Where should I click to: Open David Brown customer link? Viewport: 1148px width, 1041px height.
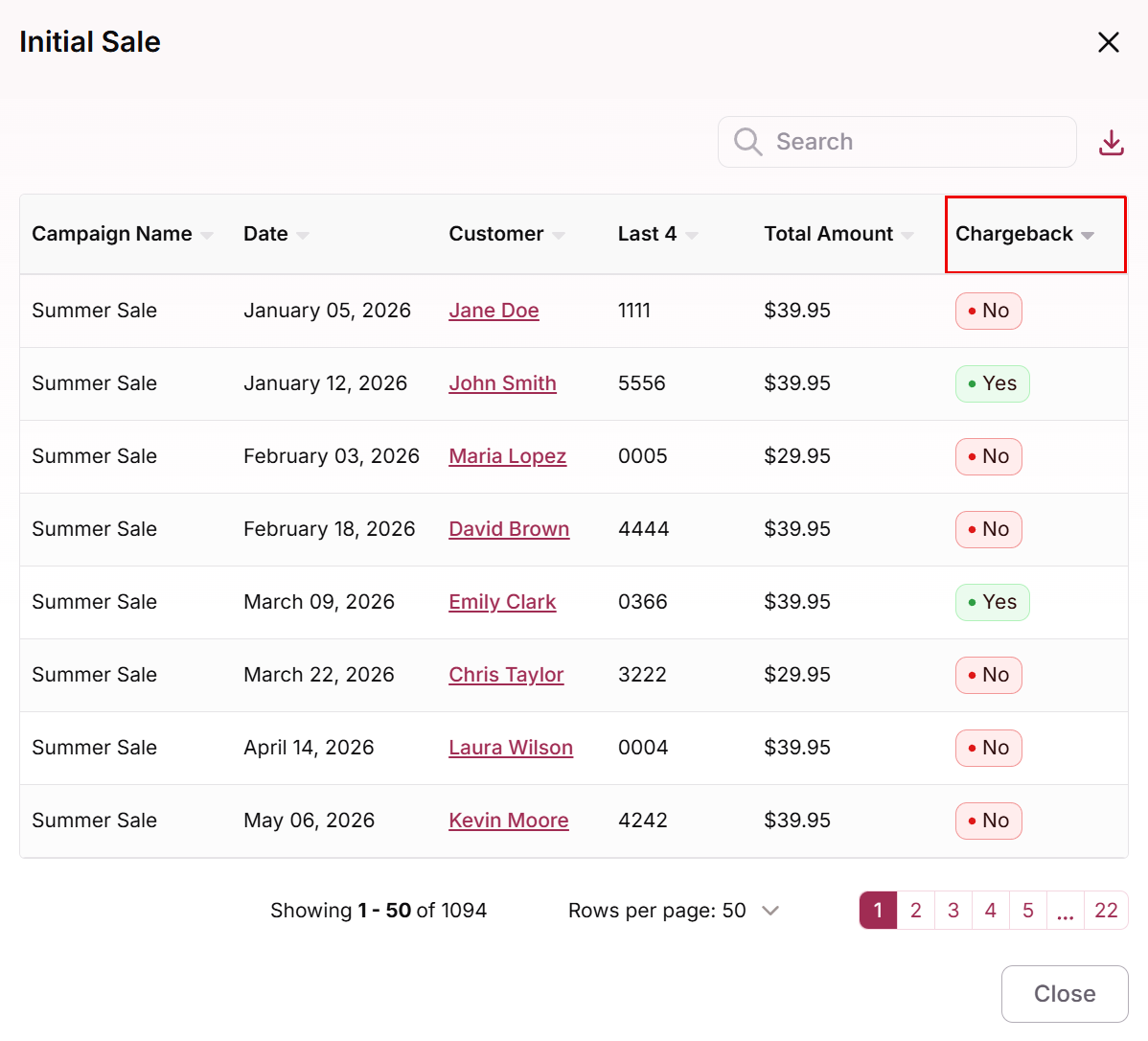tap(509, 529)
